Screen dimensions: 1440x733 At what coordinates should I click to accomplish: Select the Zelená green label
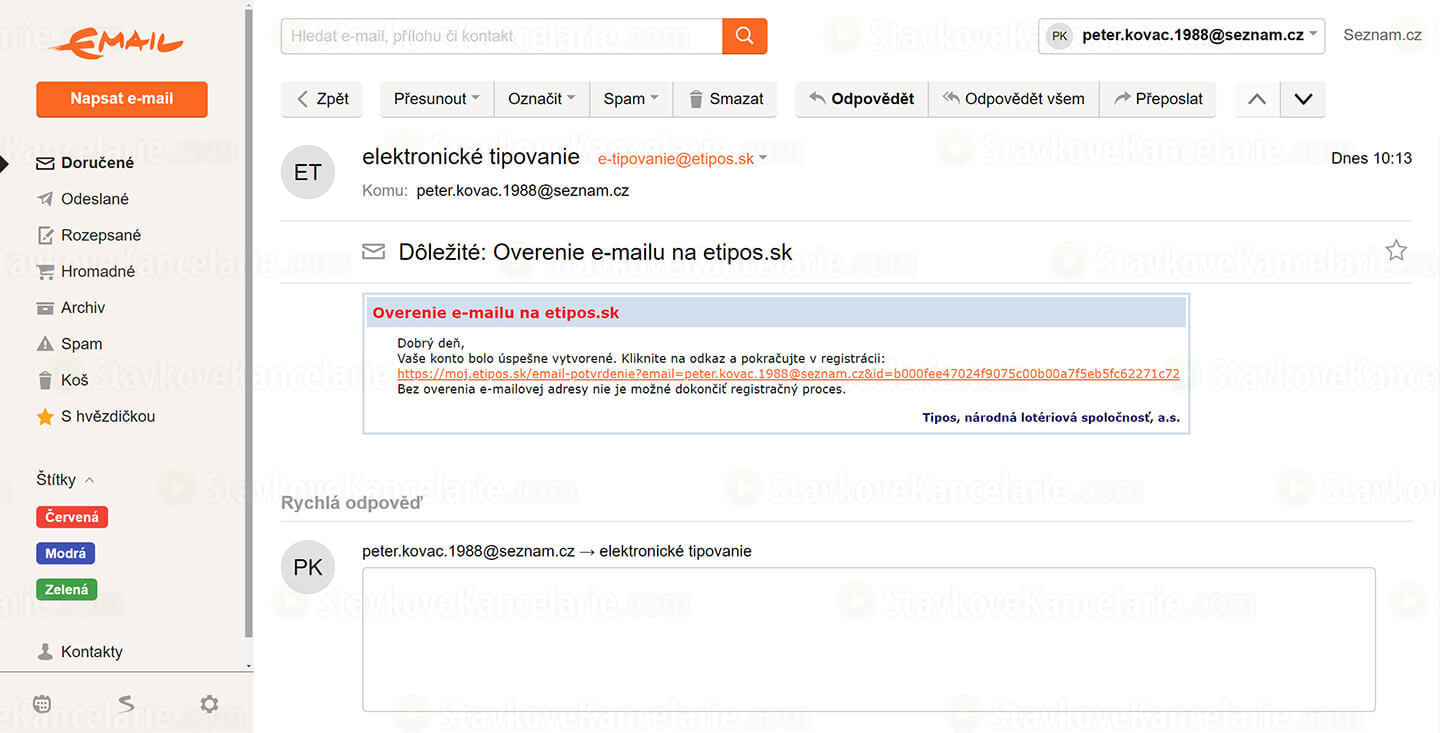pos(67,589)
